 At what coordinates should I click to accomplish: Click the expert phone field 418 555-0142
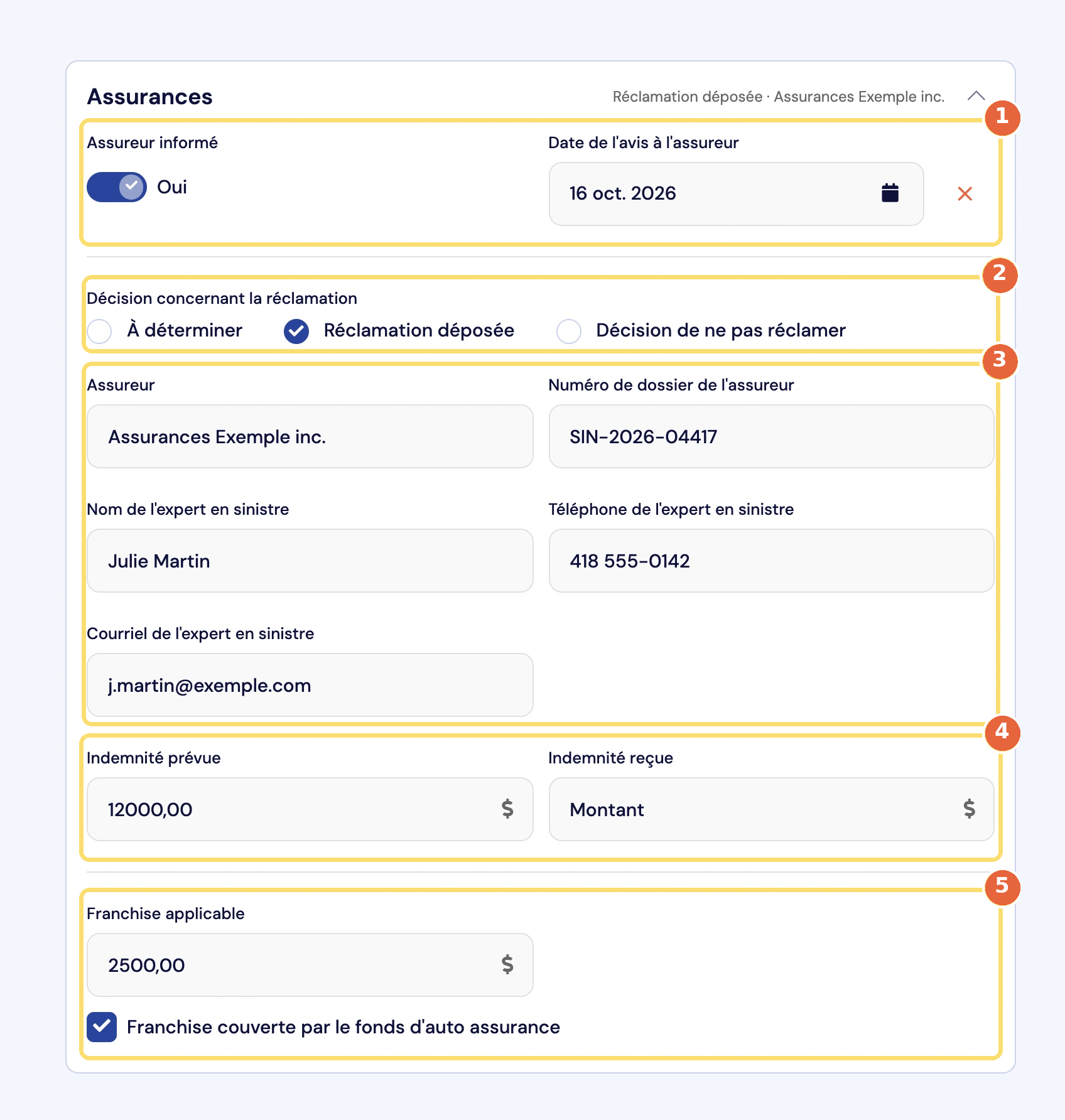point(771,561)
